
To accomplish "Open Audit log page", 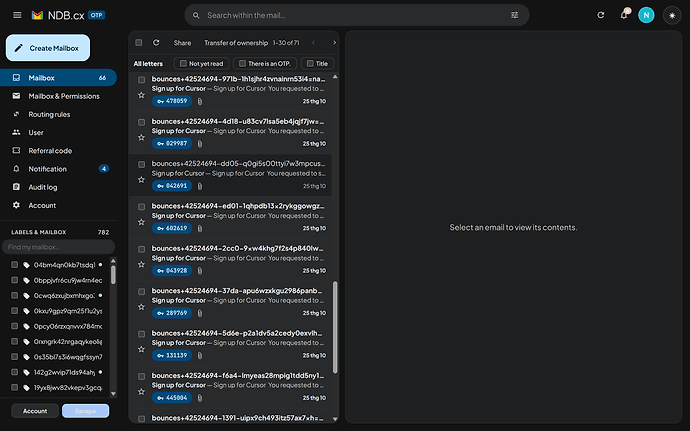I will (58, 187).
